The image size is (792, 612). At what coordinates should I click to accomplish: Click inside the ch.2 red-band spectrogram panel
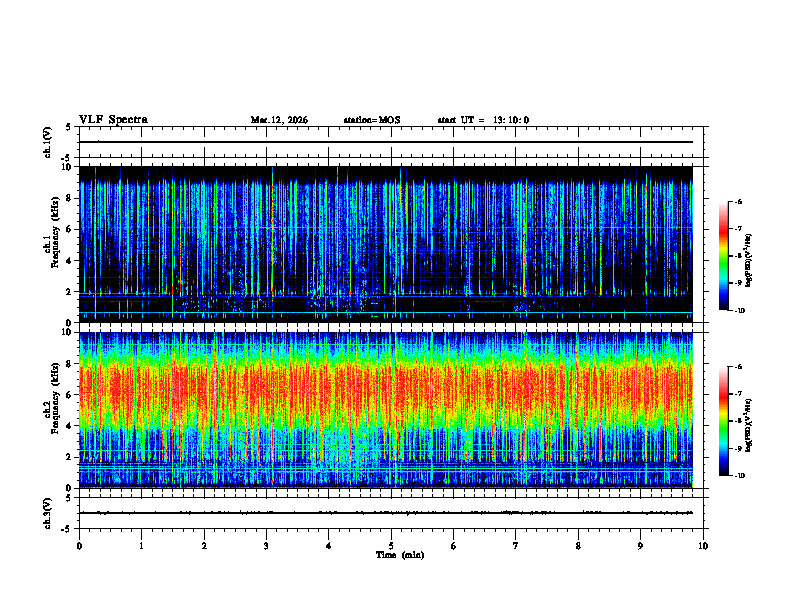[386, 410]
